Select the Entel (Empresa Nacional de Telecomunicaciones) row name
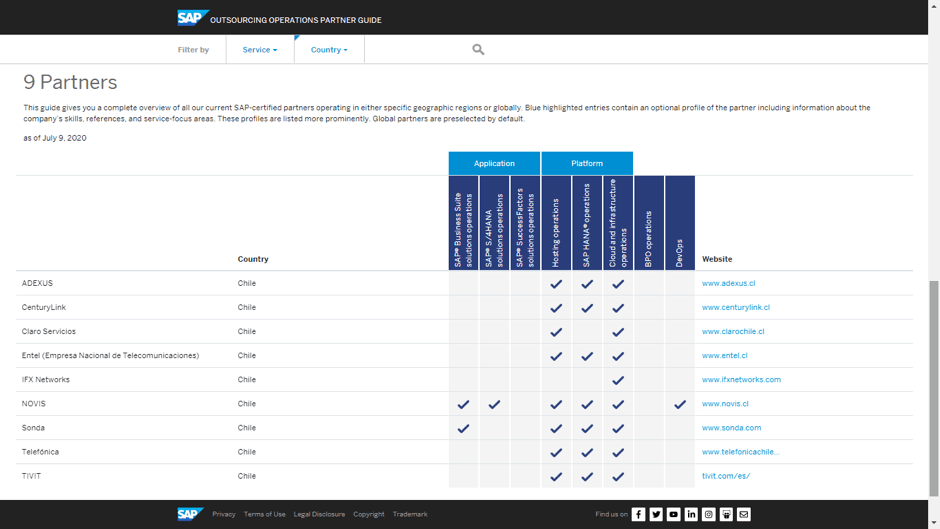This screenshot has height=529, width=940. tap(110, 355)
